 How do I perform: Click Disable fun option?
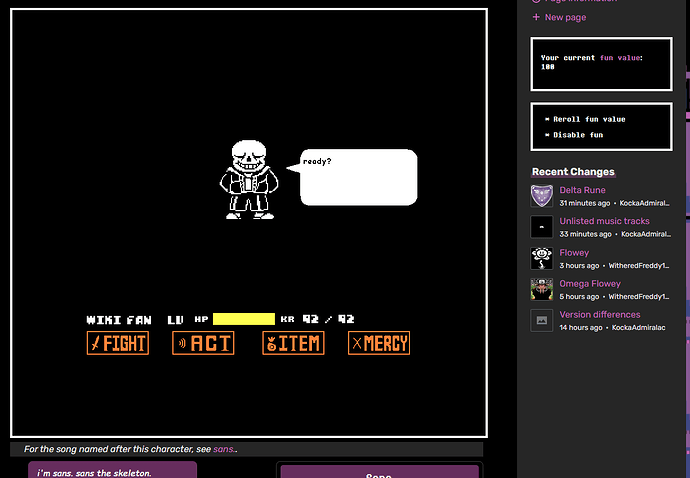click(578, 135)
